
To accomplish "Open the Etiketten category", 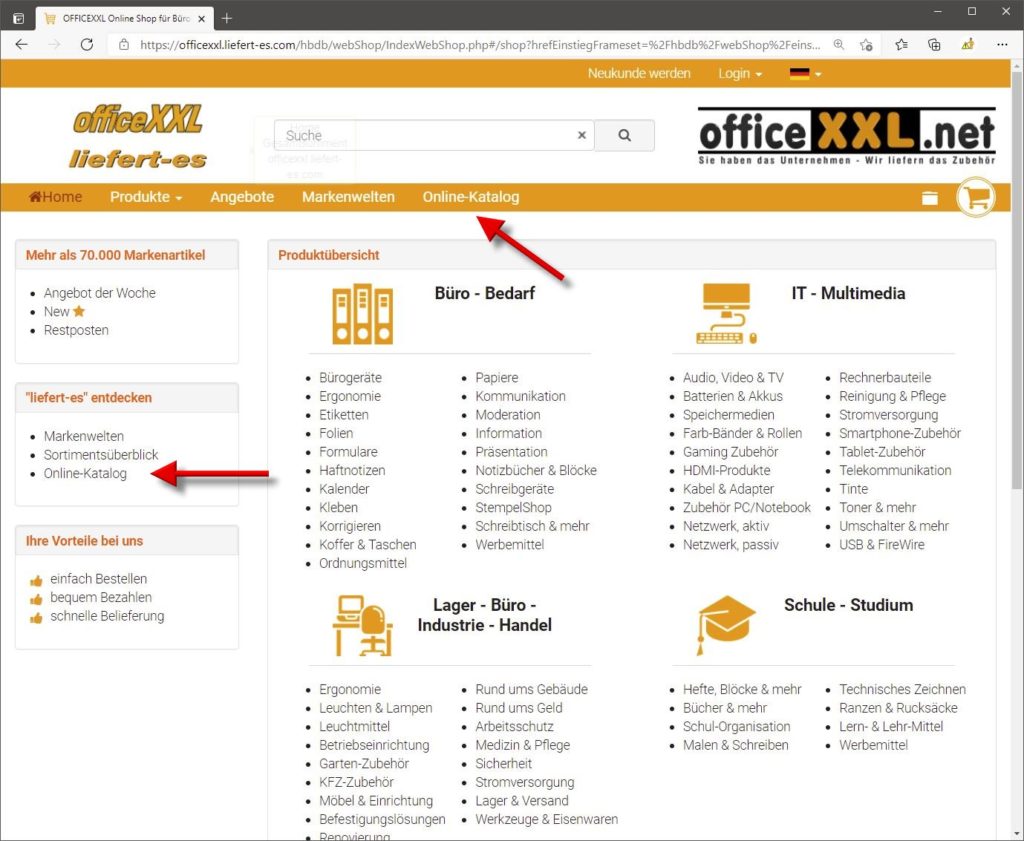I will click(344, 415).
